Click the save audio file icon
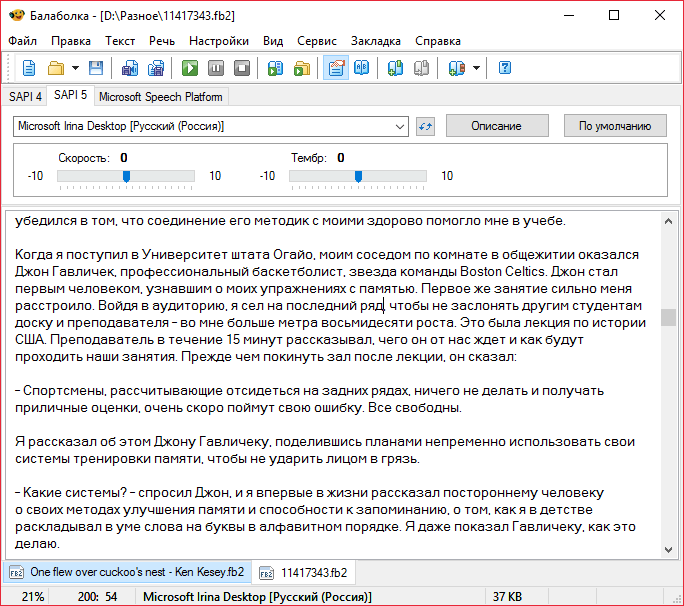 (130, 68)
